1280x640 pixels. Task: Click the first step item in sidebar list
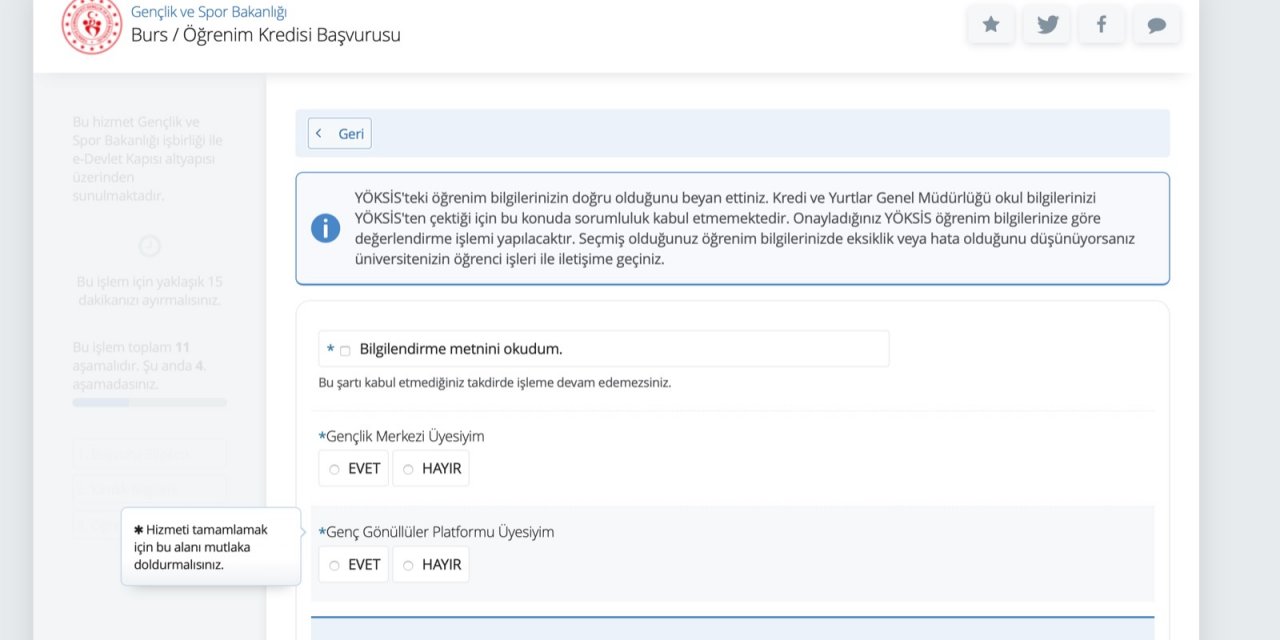point(149,454)
